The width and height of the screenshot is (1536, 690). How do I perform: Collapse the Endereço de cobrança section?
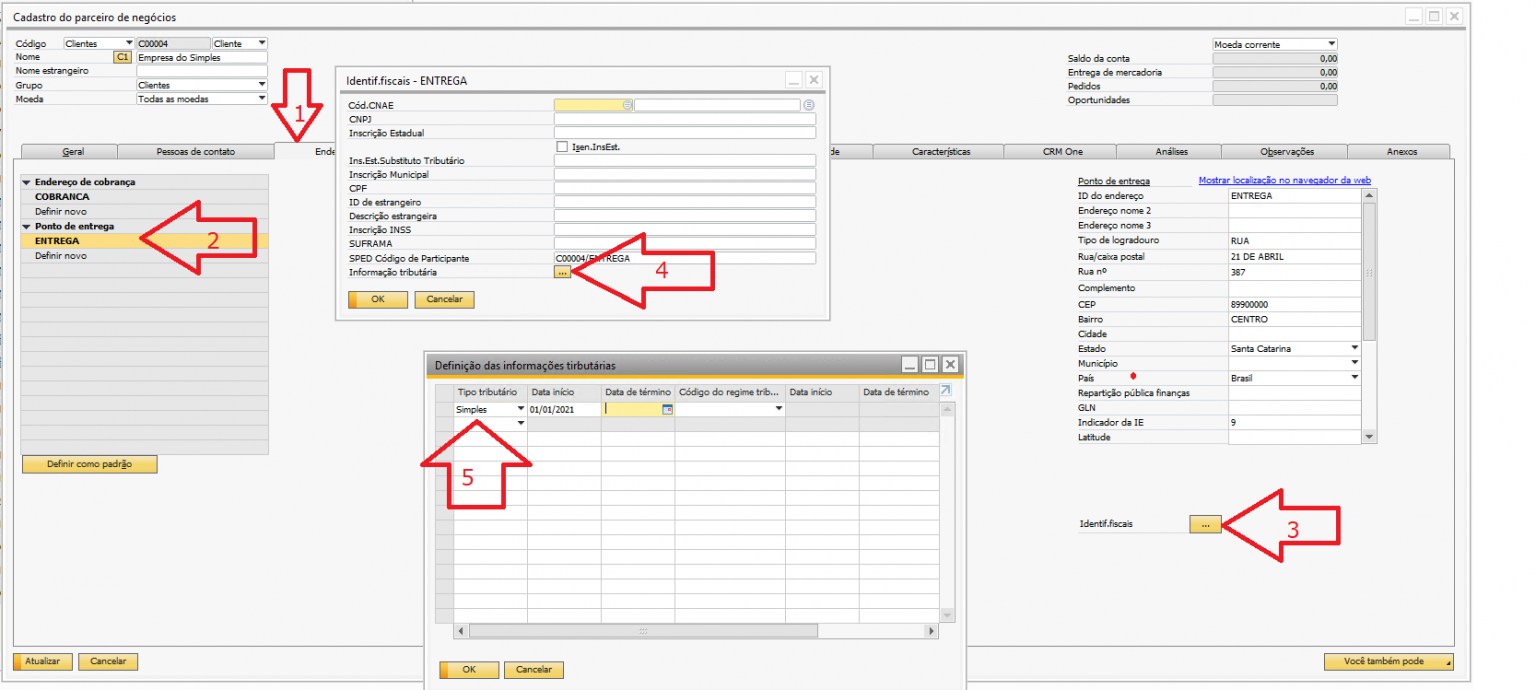(x=26, y=183)
